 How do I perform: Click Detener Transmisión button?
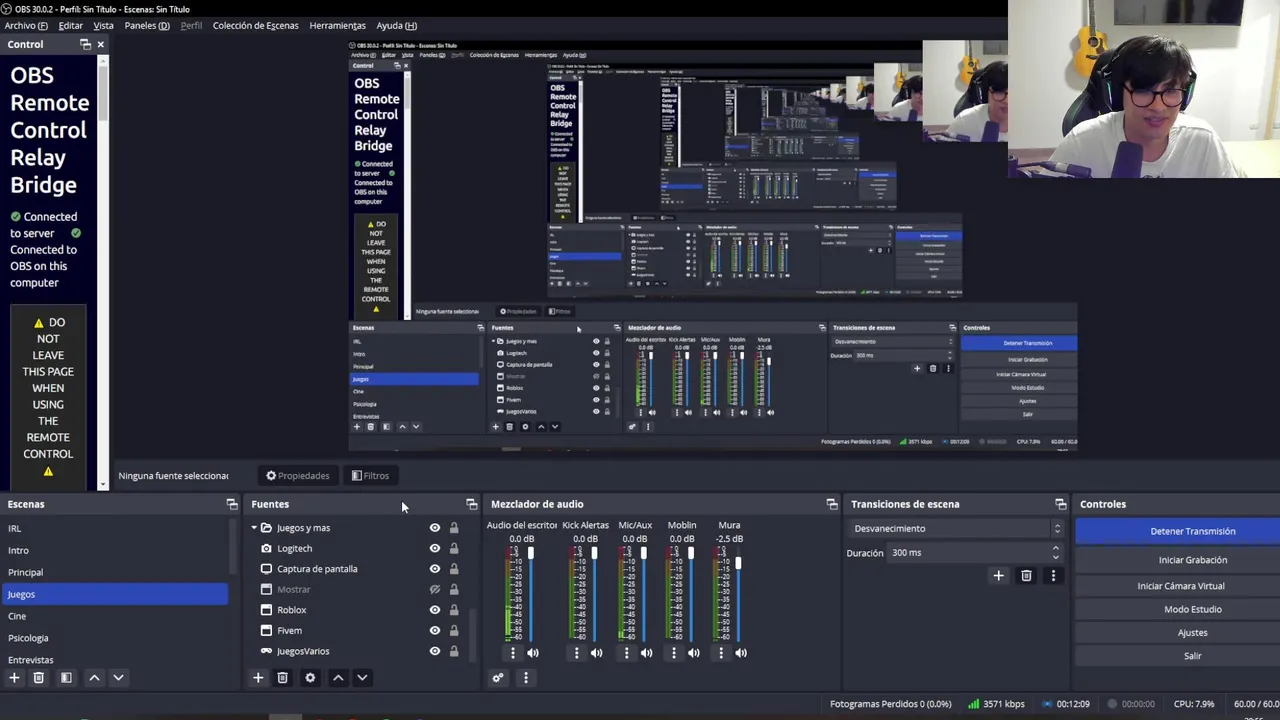coord(1178,531)
